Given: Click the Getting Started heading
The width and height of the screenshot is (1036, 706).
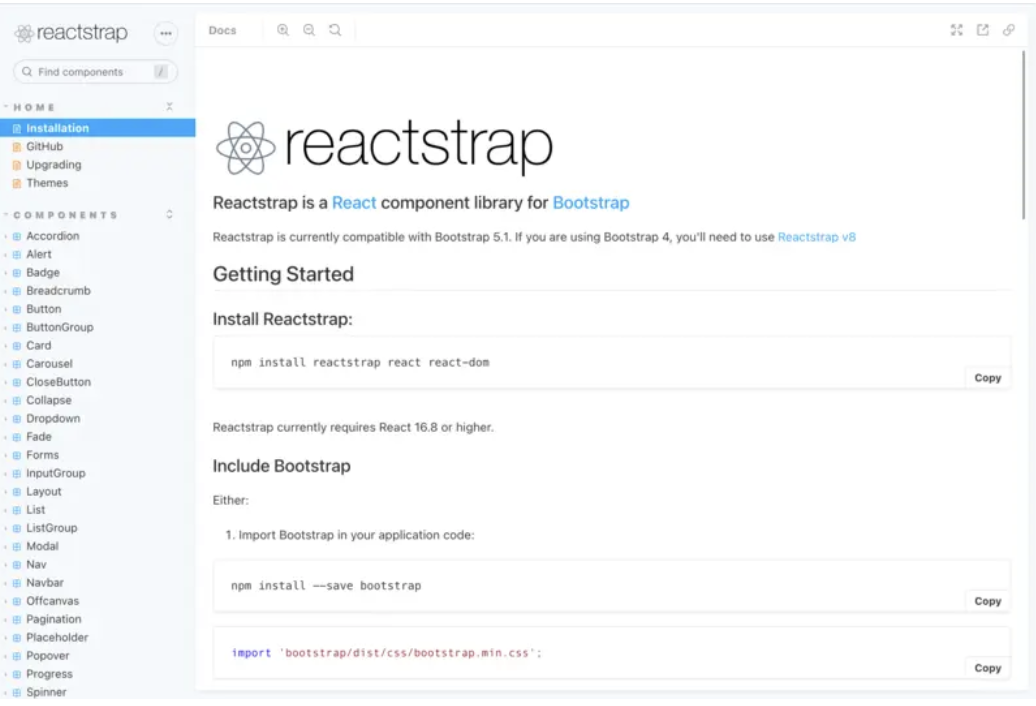Looking at the screenshot, I should (283, 274).
